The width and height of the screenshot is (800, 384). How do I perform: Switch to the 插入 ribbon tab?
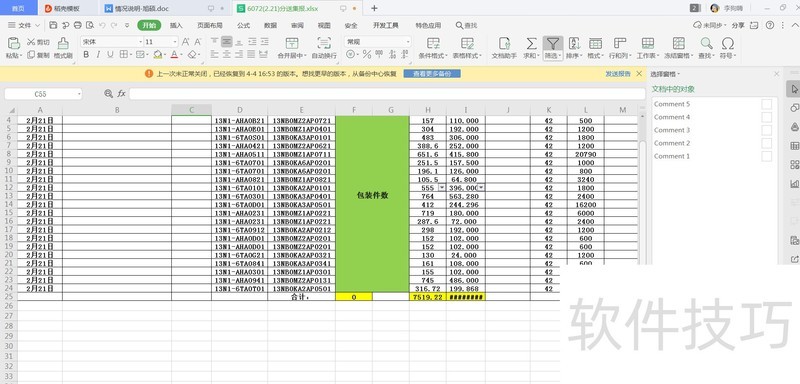176,25
